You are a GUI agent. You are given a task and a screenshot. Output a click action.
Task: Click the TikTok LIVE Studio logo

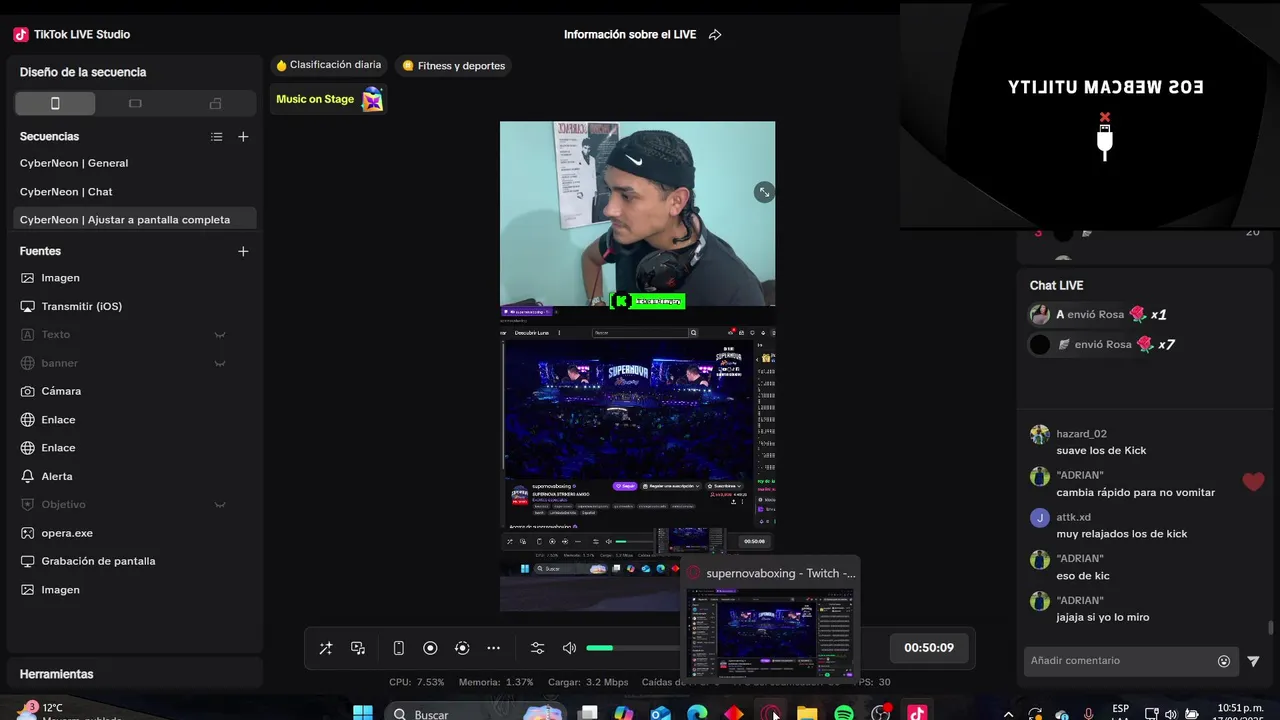coord(21,34)
